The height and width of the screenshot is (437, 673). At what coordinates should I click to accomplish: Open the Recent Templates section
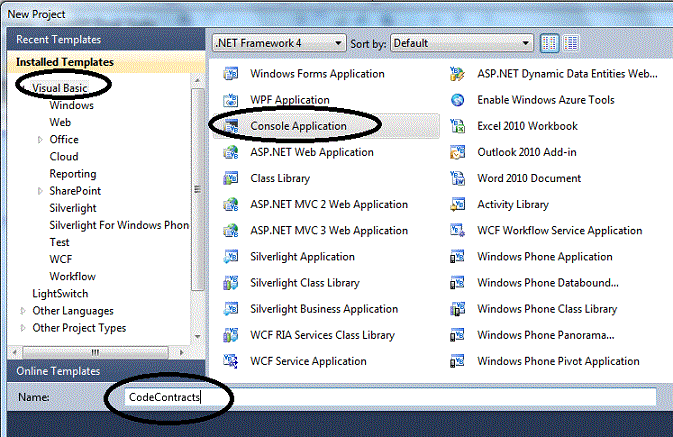pos(106,39)
